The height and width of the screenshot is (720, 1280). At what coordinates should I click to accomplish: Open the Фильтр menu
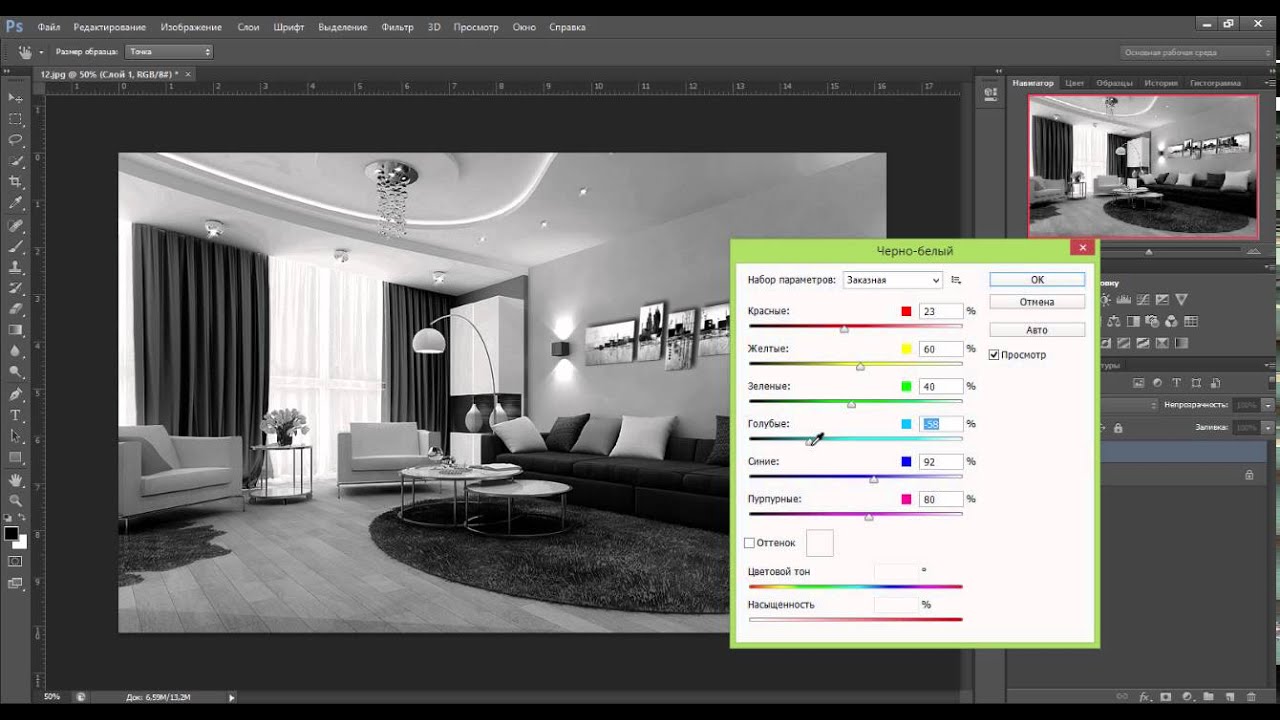[x=397, y=27]
